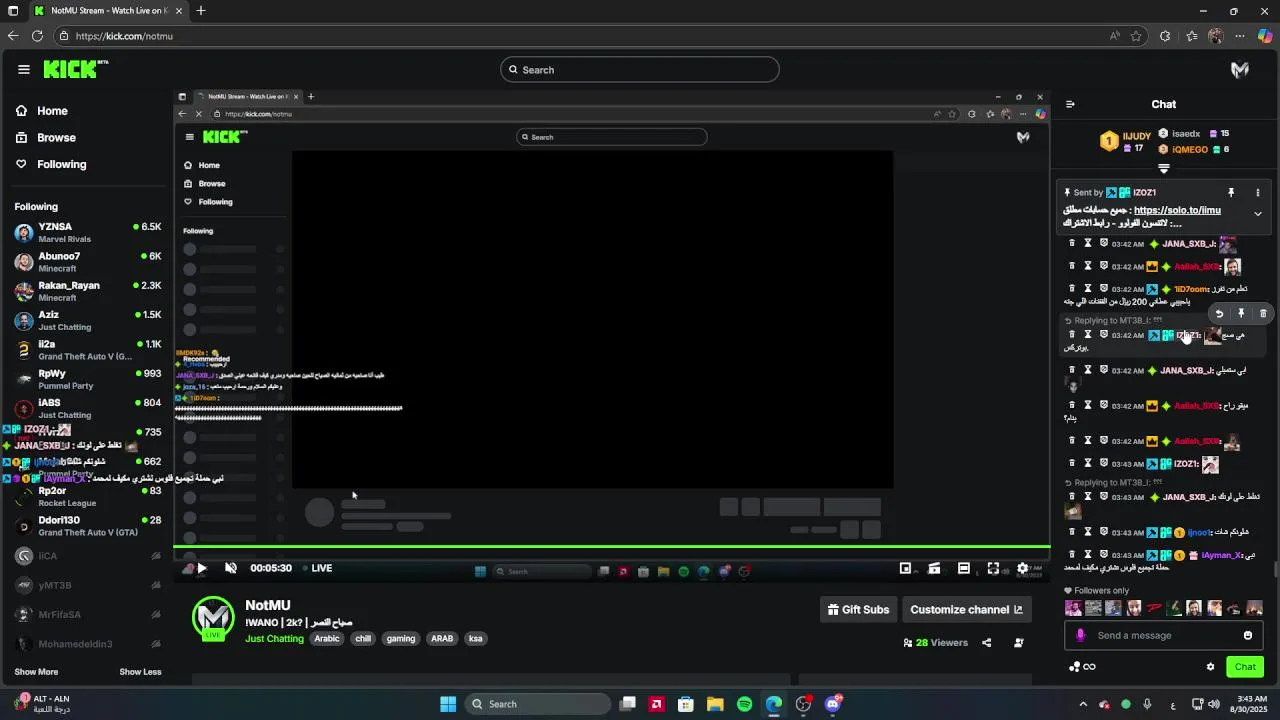The image size is (1280, 720).
Task: Unpin the pinned chat message
Action: [1231, 192]
